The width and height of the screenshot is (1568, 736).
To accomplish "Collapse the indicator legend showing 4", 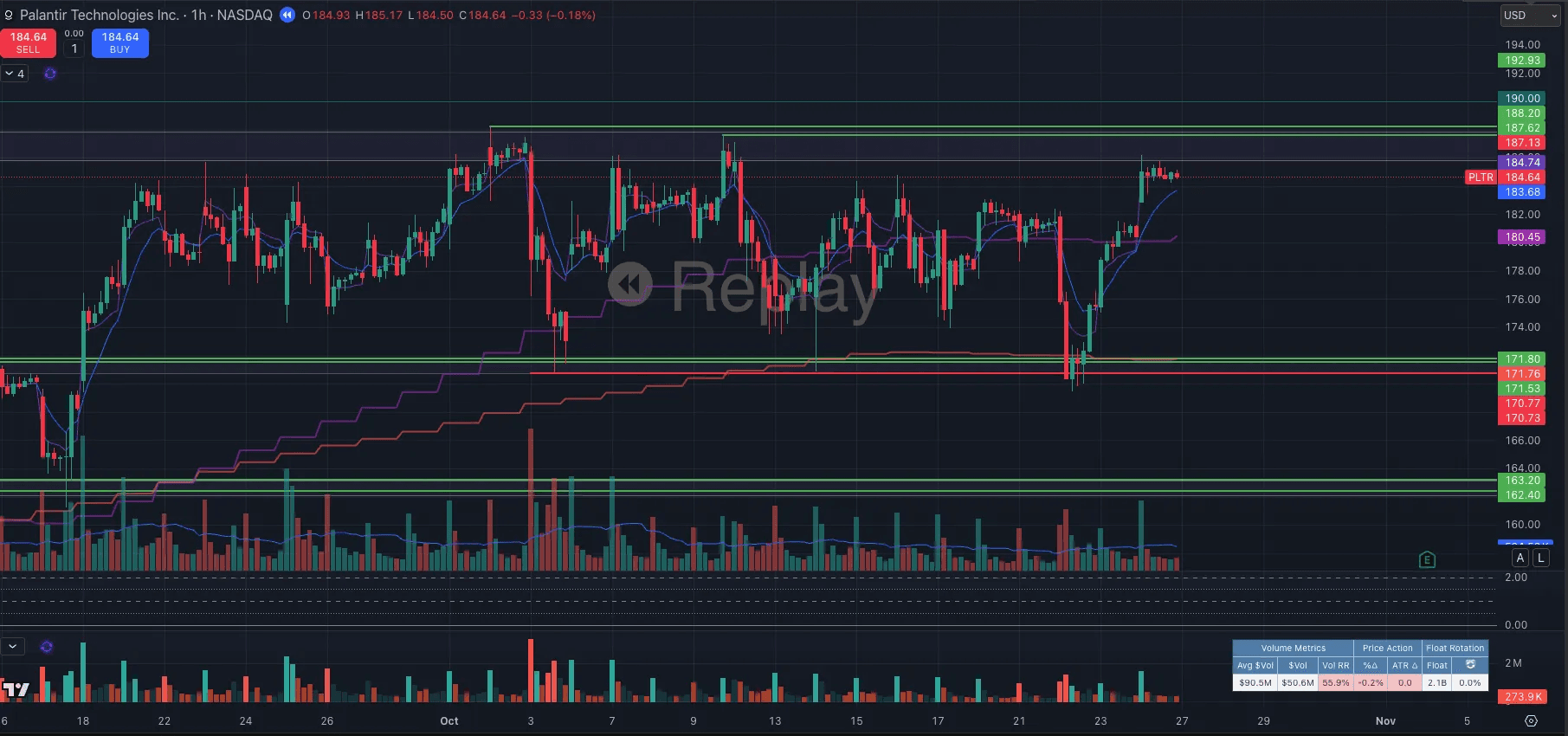I will click(x=15, y=74).
